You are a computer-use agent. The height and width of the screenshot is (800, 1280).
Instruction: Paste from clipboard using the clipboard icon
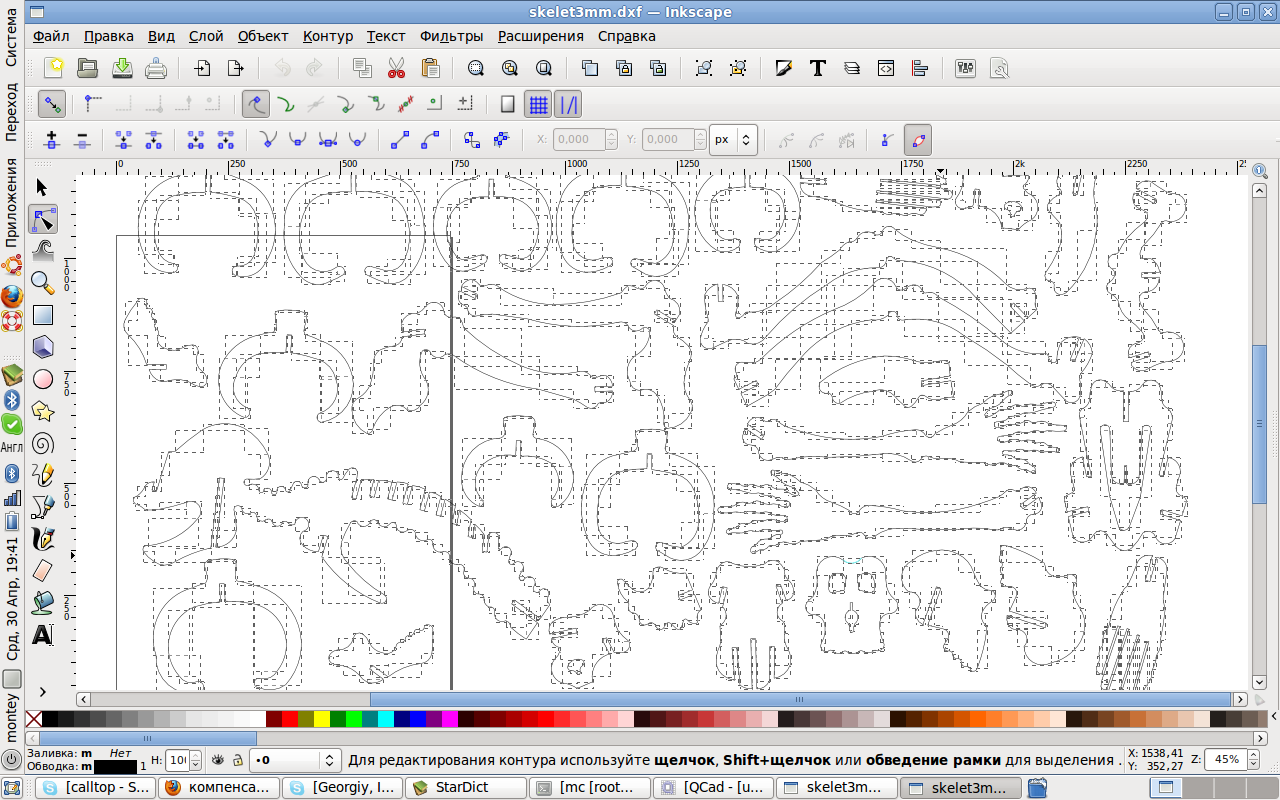coord(430,68)
